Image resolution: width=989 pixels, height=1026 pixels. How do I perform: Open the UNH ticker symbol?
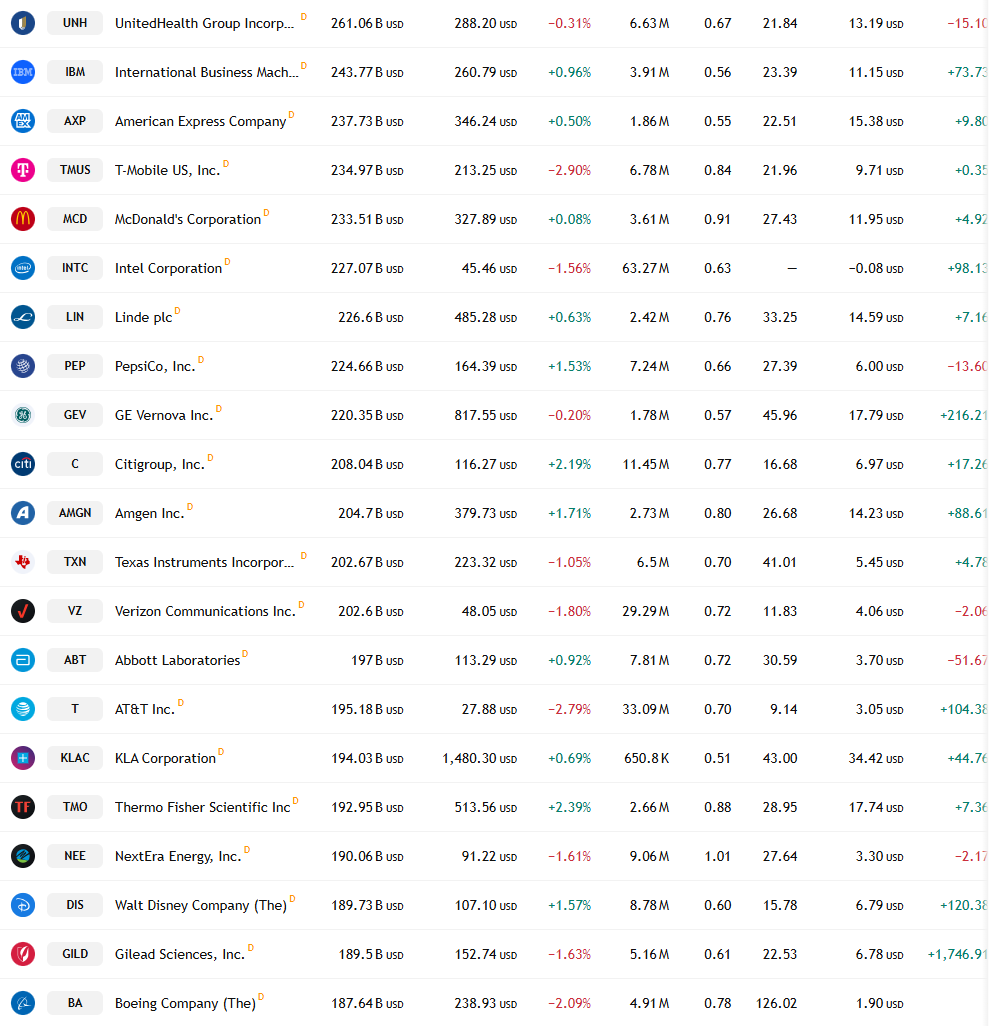point(75,23)
